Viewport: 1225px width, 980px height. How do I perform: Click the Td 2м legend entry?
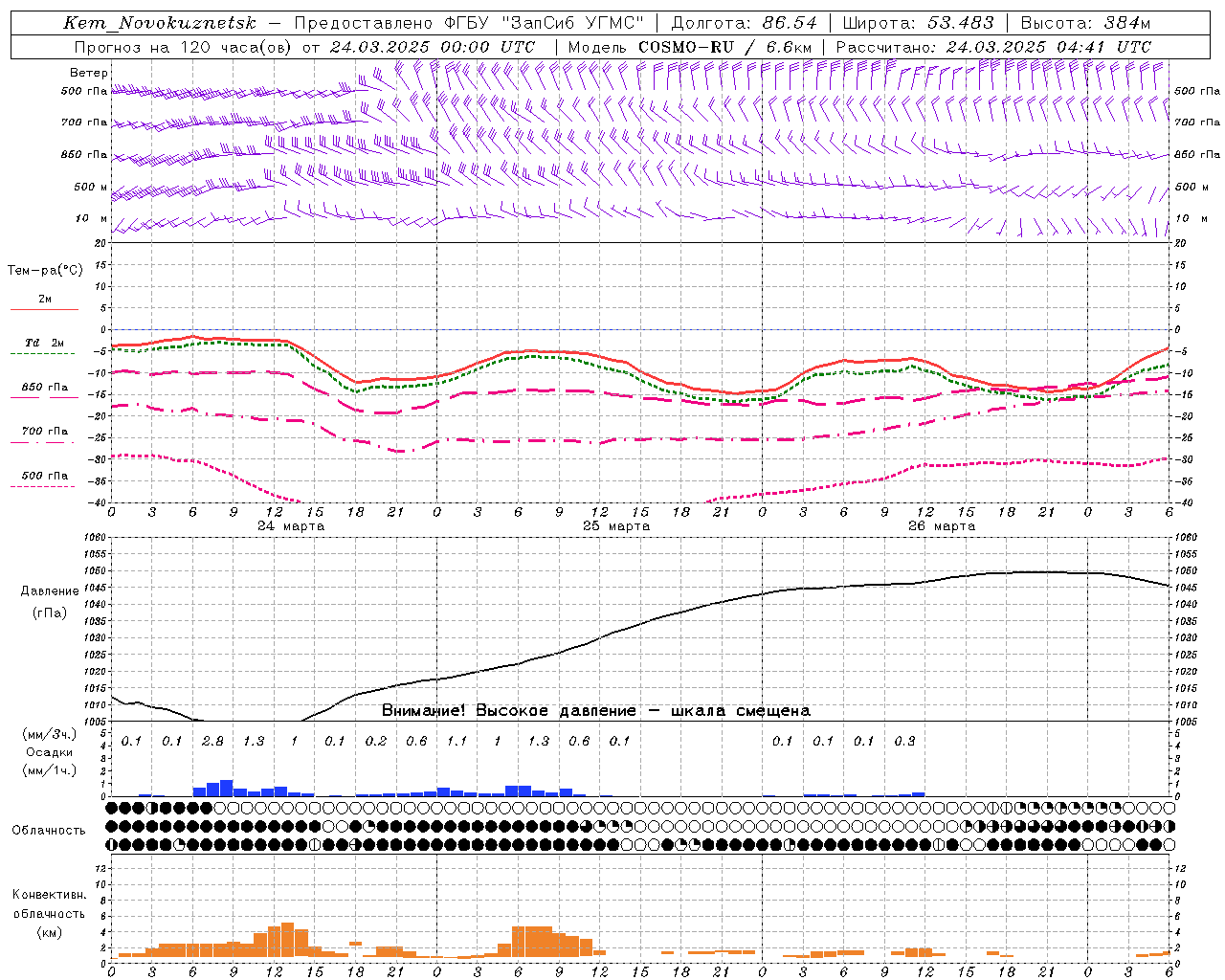tap(44, 343)
